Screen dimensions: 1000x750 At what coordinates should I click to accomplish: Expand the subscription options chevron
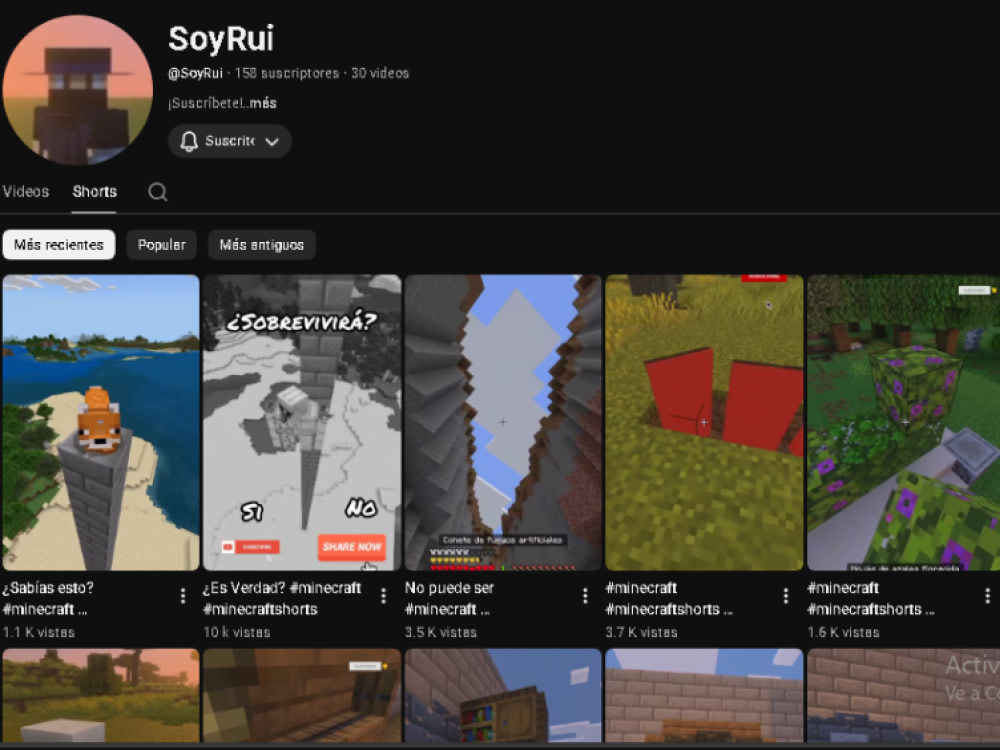click(x=272, y=142)
